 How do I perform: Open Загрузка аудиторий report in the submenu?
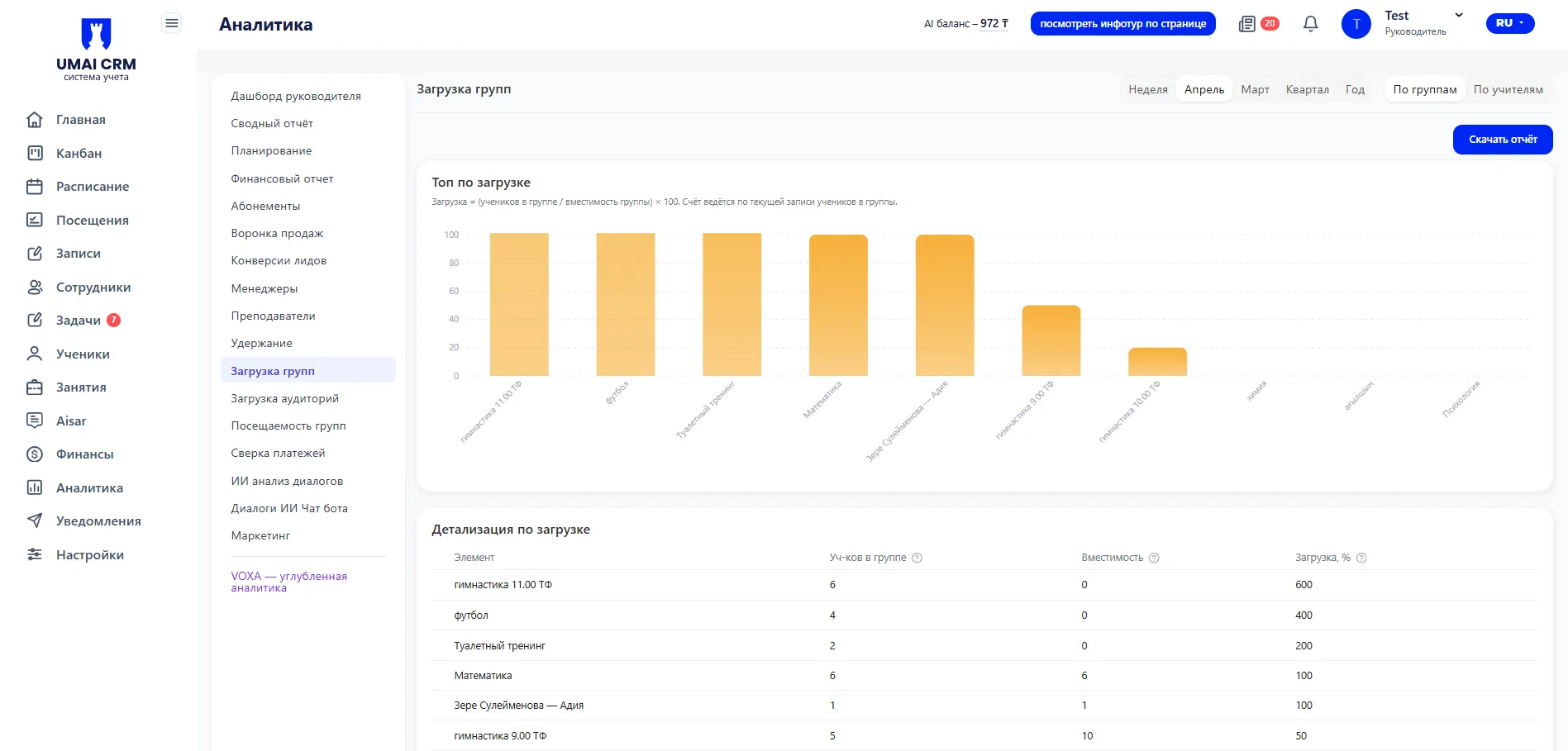tap(285, 398)
